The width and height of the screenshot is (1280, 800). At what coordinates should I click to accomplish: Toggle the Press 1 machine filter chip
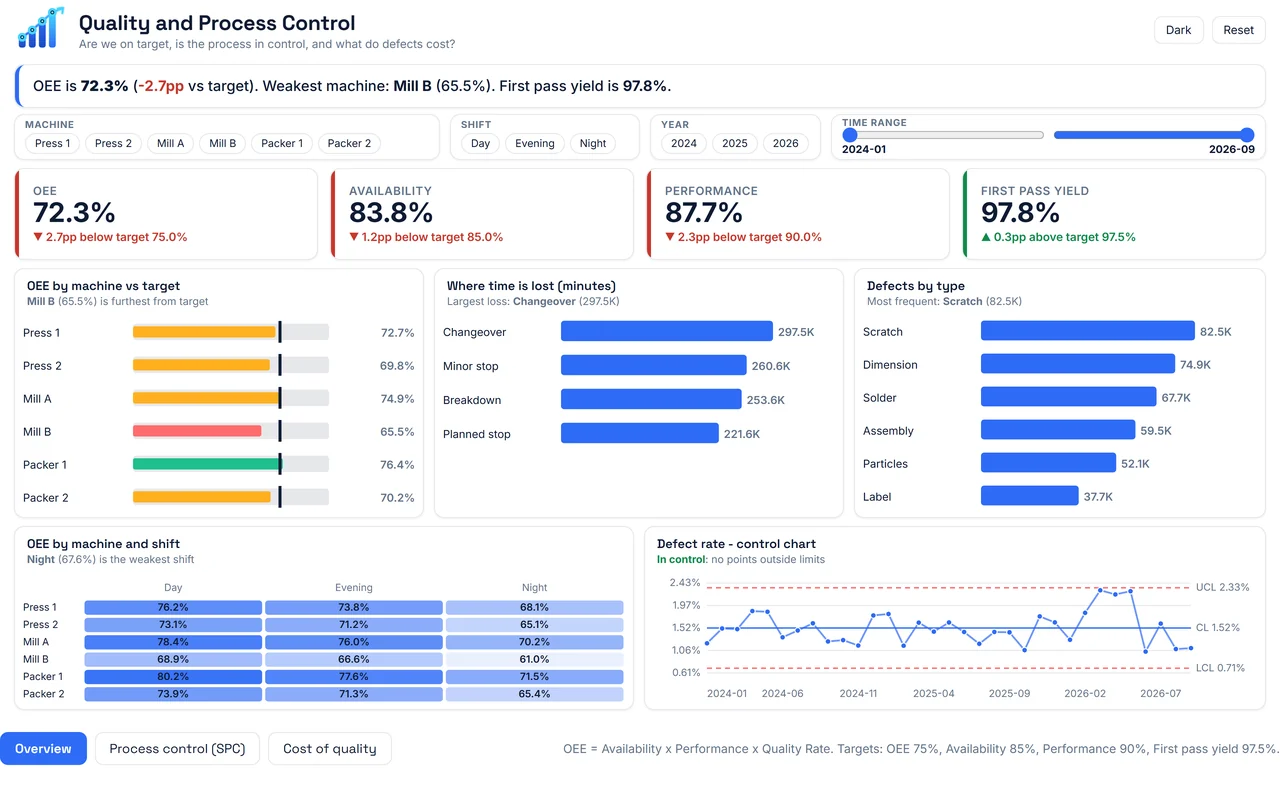53,143
